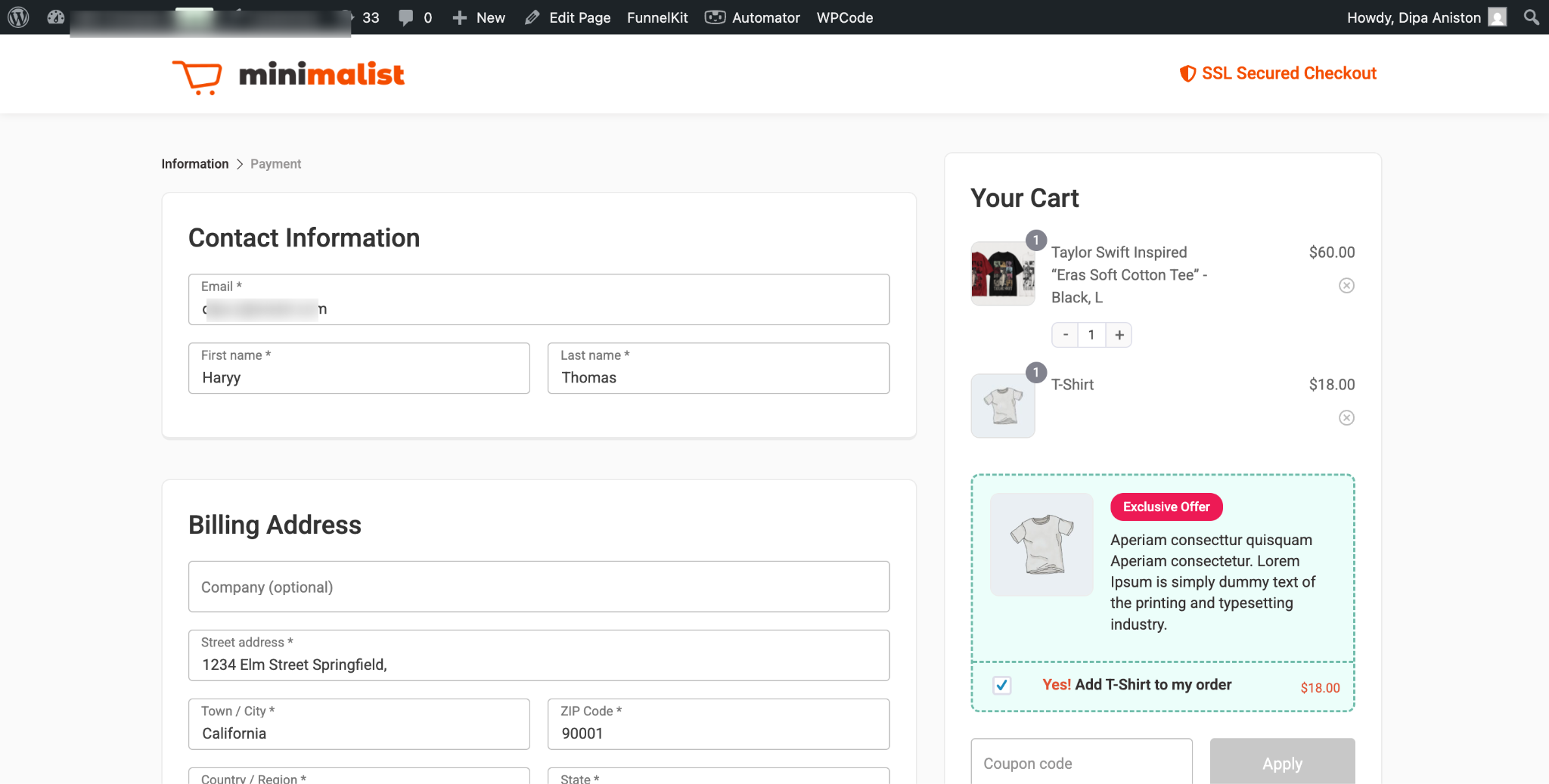Apply the coupon code

1282,761
